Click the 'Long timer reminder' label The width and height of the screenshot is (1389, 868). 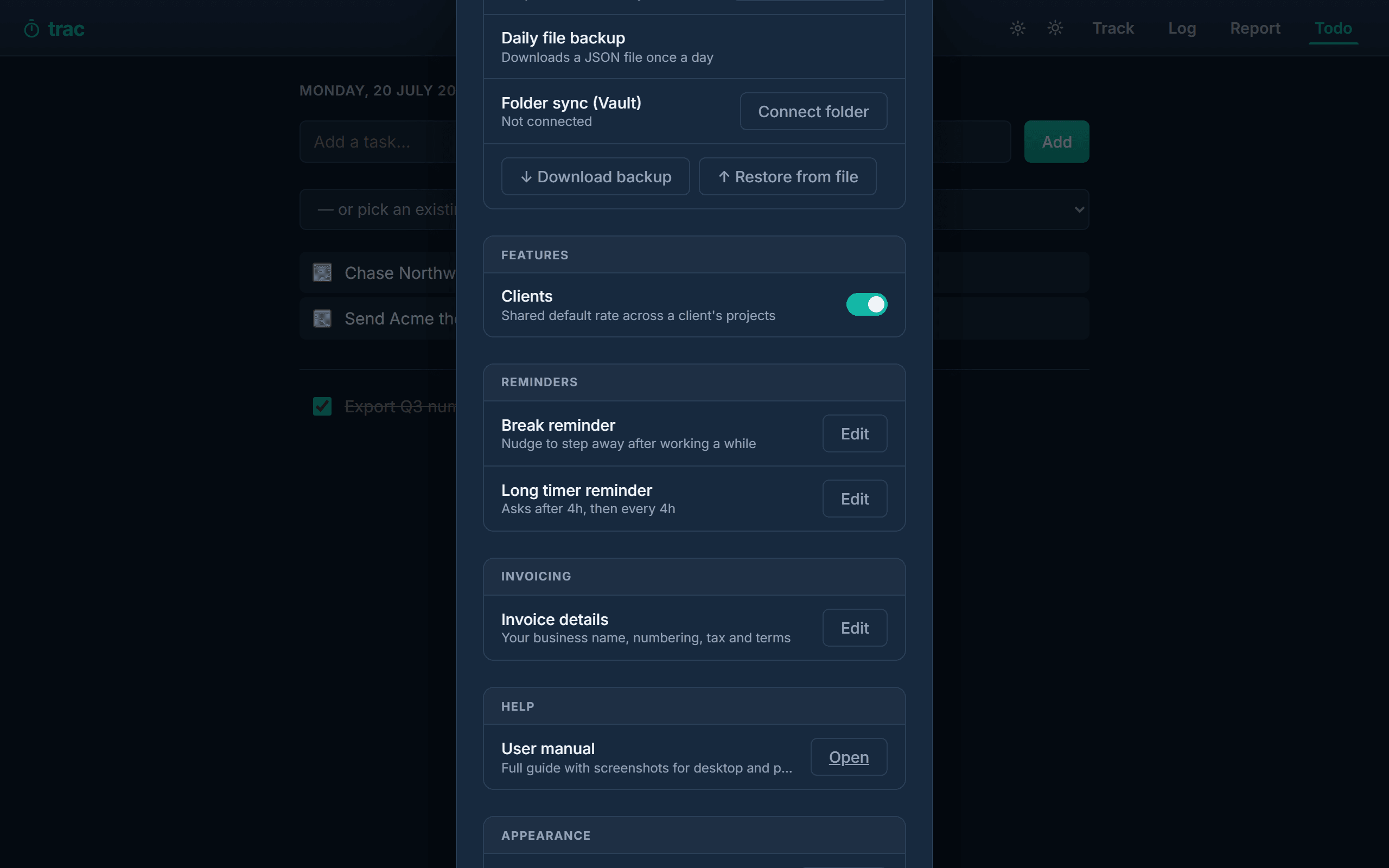(x=576, y=490)
